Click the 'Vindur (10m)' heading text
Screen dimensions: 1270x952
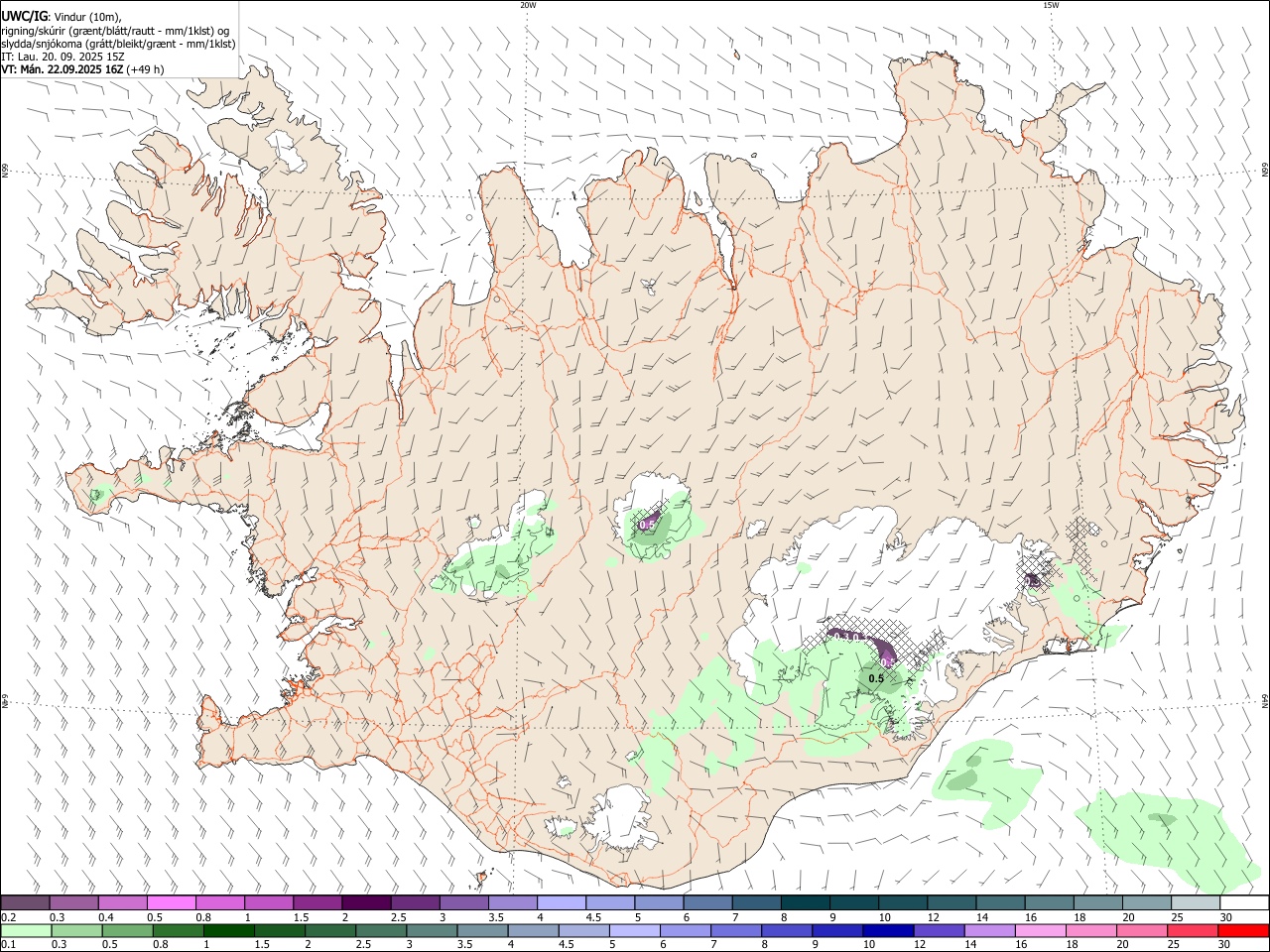pos(86,17)
